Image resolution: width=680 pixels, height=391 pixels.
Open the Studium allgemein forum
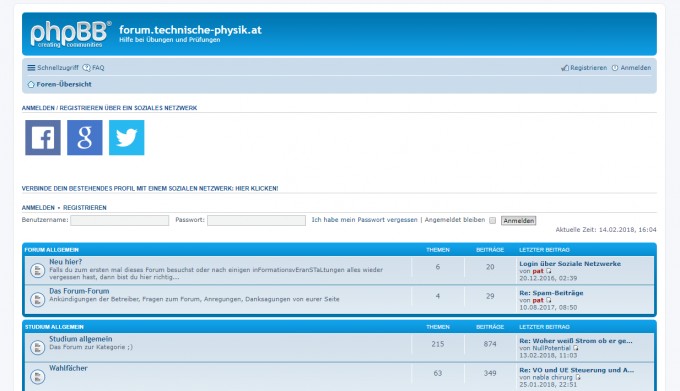tap(81, 339)
